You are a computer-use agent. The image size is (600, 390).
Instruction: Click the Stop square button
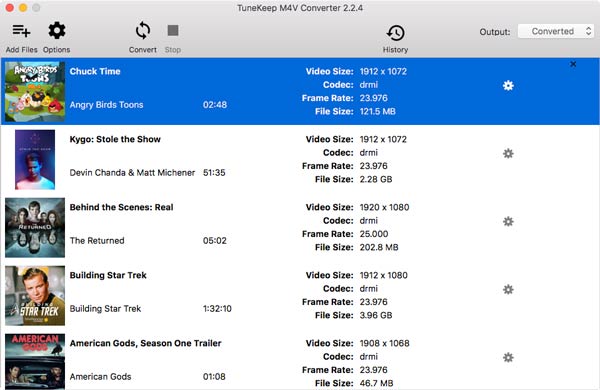pyautogui.click(x=173, y=30)
